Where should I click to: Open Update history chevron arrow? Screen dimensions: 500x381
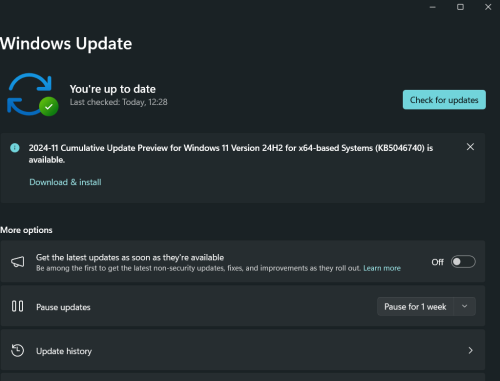pos(470,350)
